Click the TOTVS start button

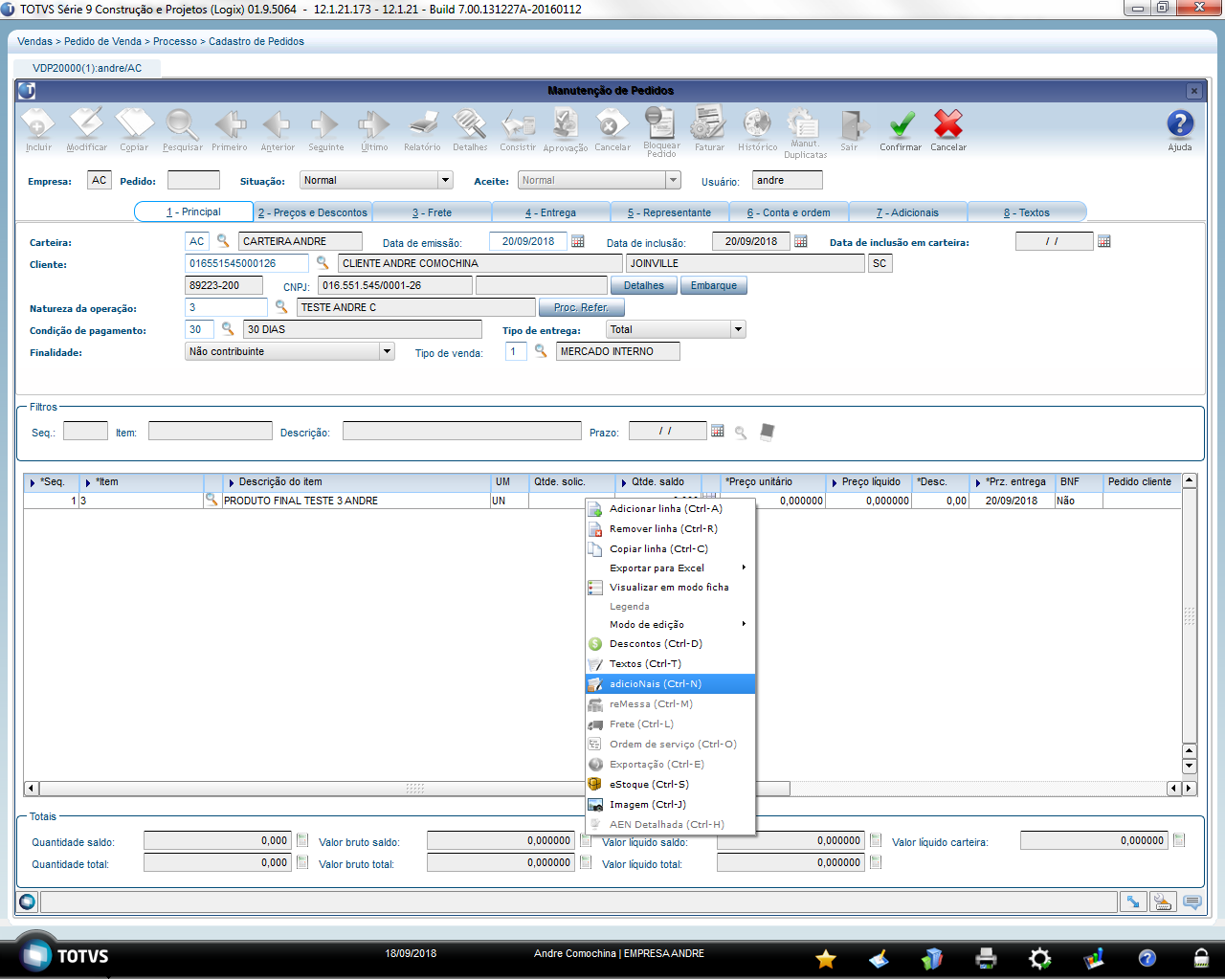(x=63, y=955)
